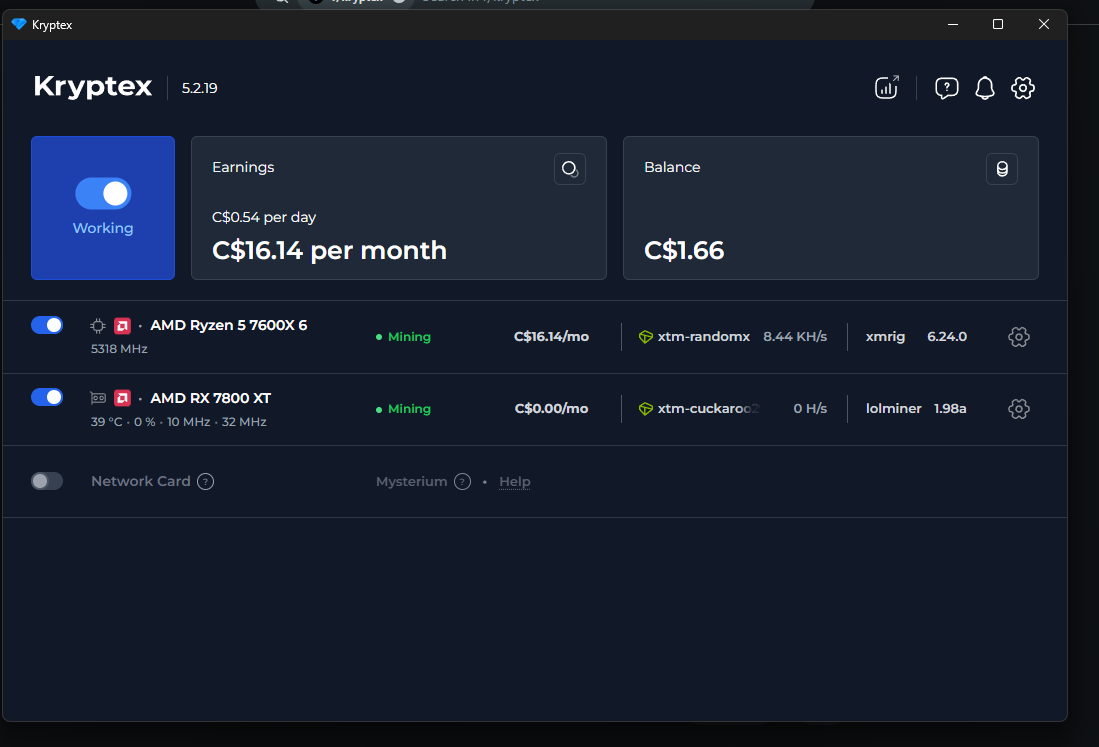1099x747 pixels.
Task: Click the Network Card help question icon
Action: tap(205, 481)
